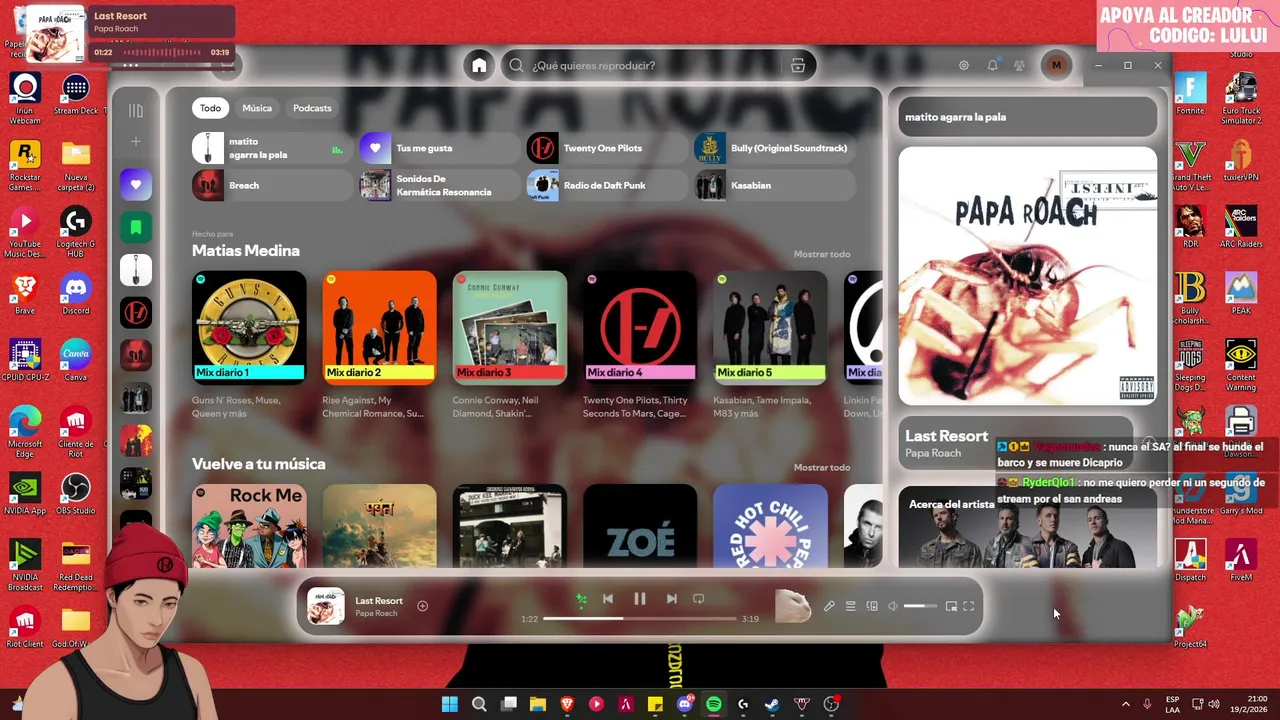Collapse the Your Library sidebar icon
1280x720 pixels.
point(136,110)
